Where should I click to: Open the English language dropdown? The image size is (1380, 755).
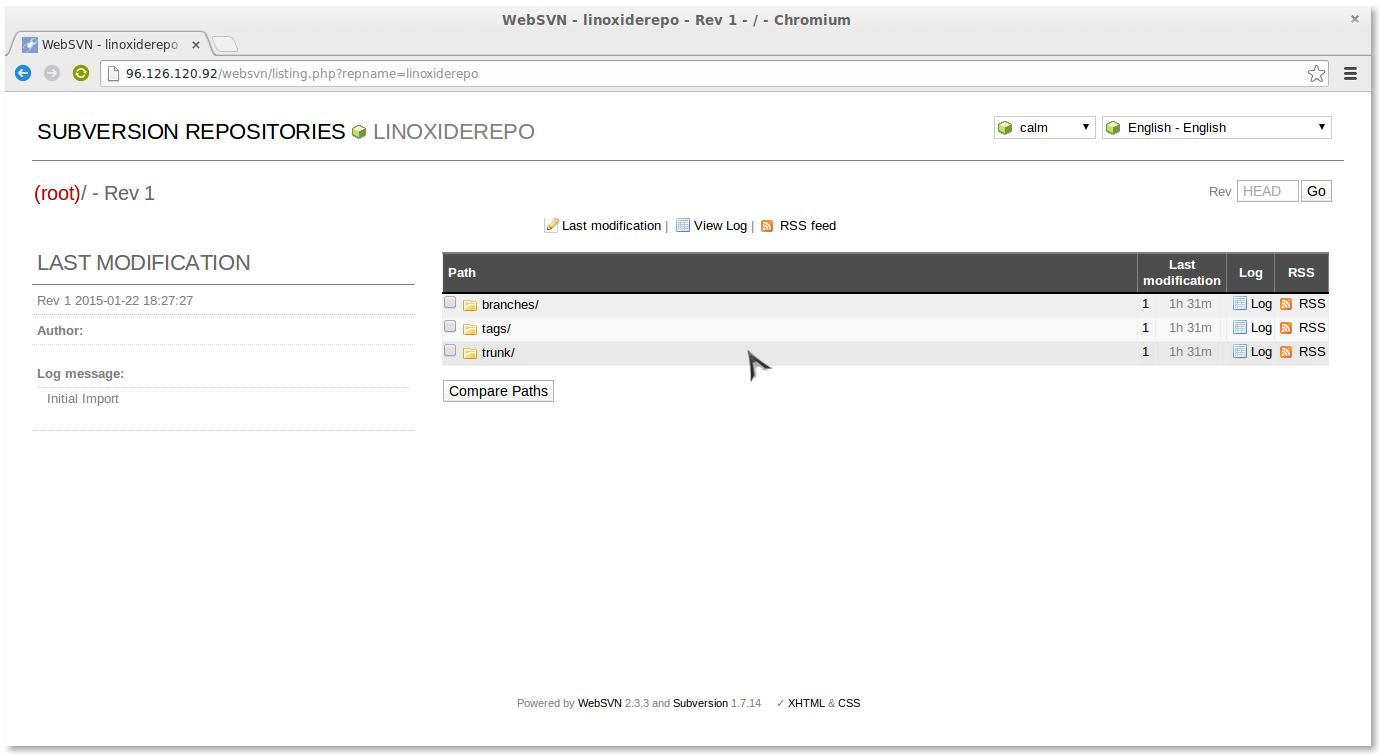point(1216,127)
